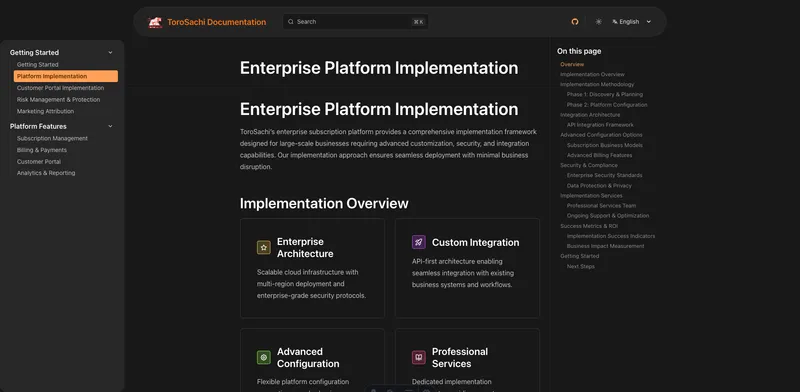Jump to Ongoing Support & Optimization
The width and height of the screenshot is (800, 392).
click(x=608, y=215)
